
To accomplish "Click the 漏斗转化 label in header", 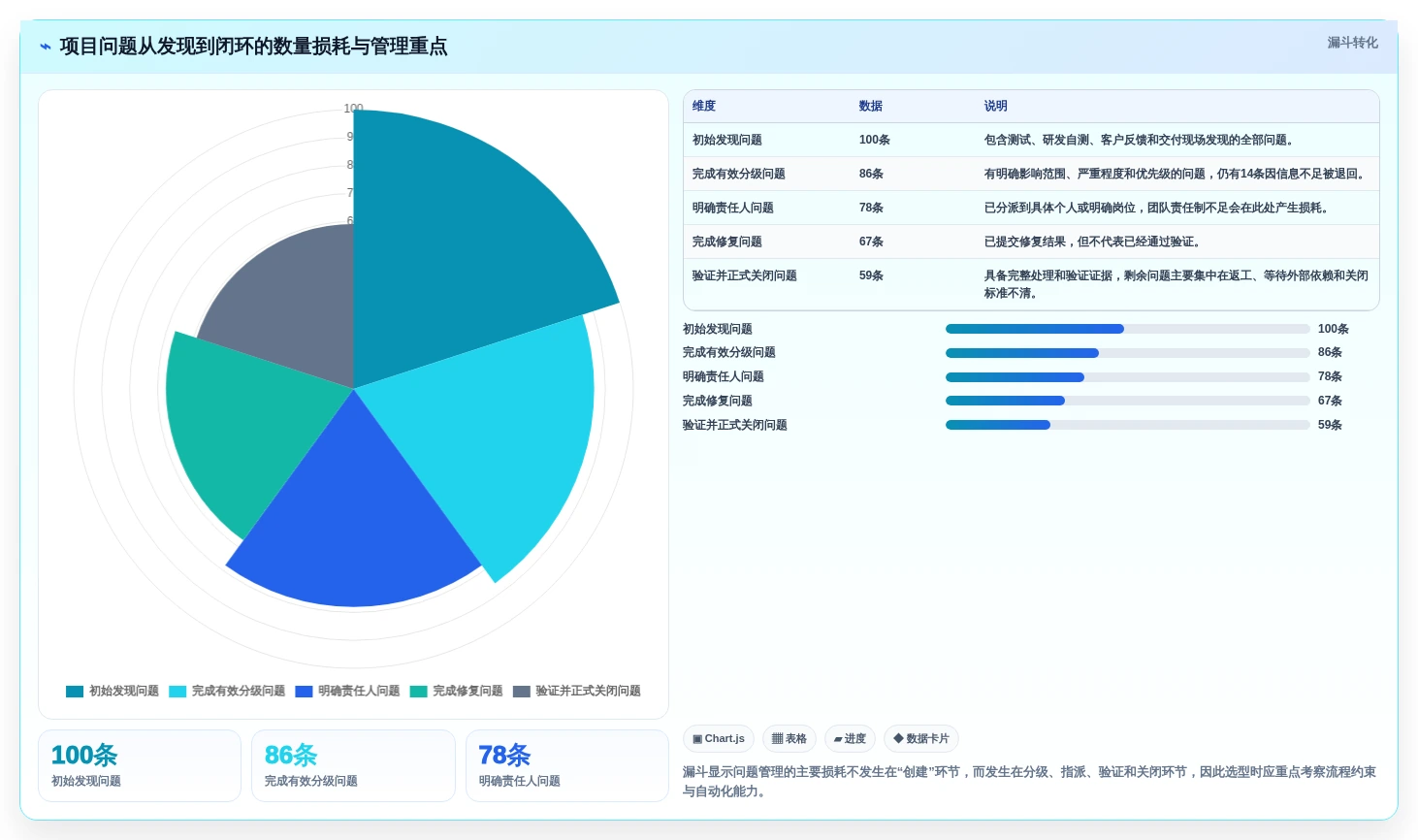I will click(x=1352, y=43).
